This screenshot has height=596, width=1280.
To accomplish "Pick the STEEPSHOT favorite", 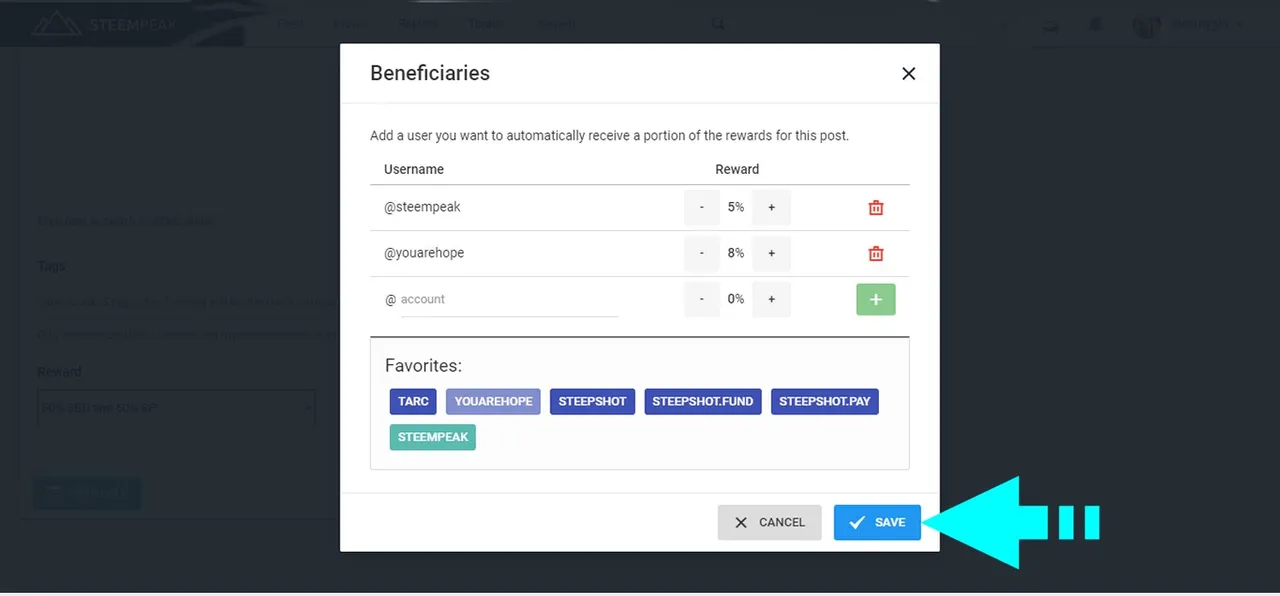I will [x=592, y=402].
